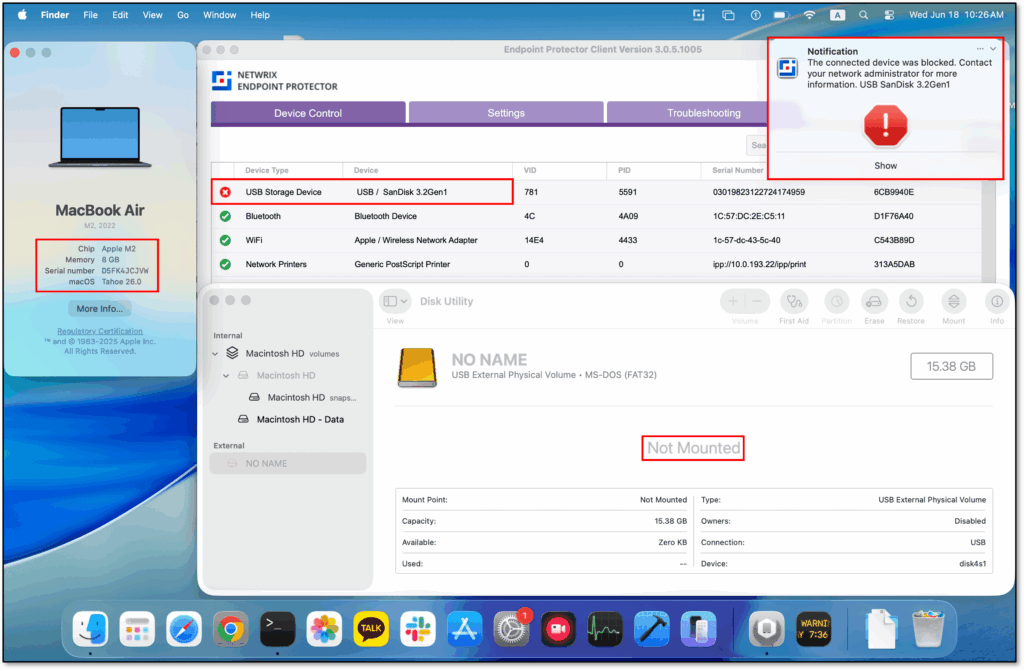
Task: Open the Edit menu
Action: point(120,14)
